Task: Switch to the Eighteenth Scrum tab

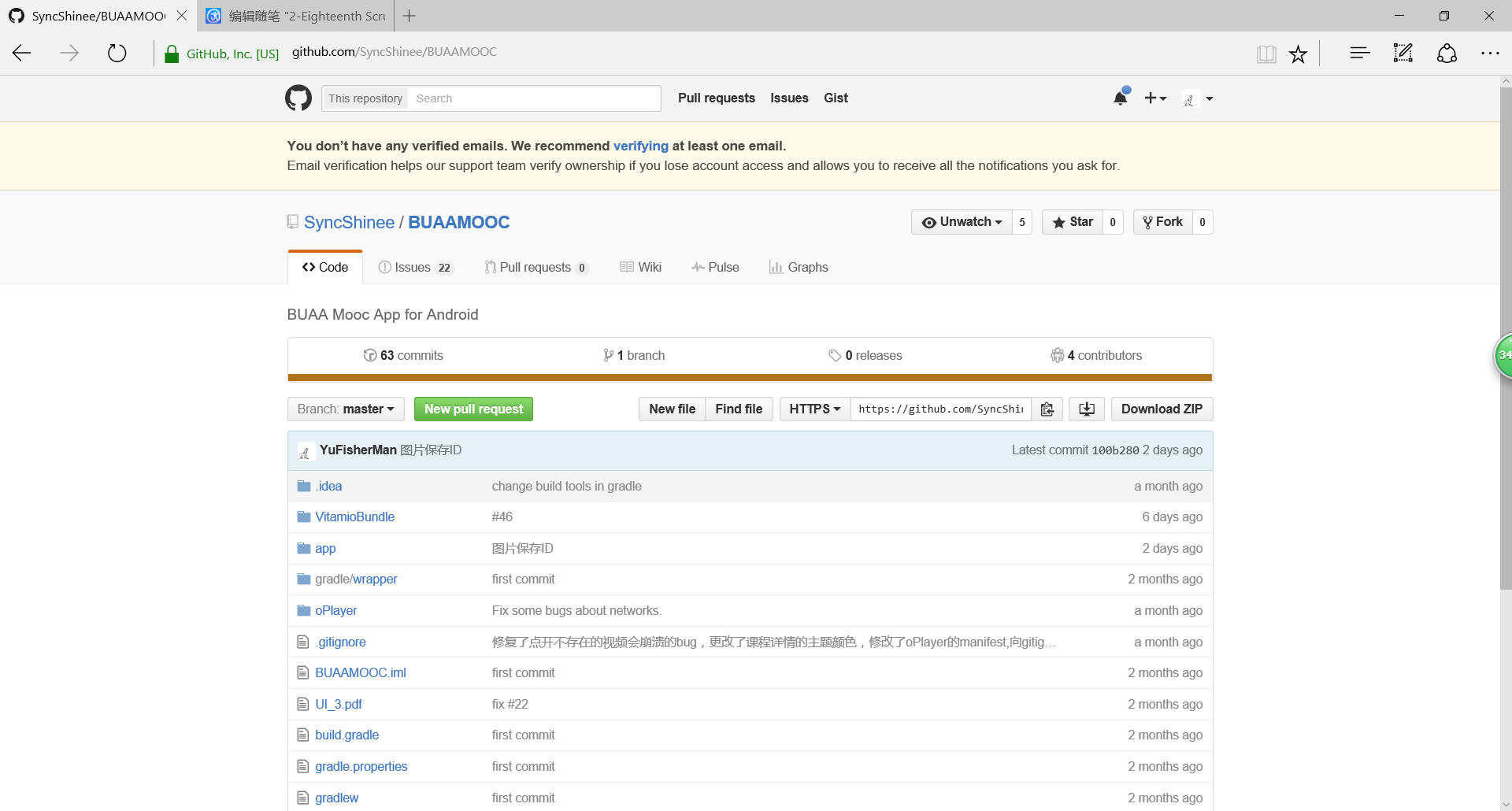Action: click(296, 16)
